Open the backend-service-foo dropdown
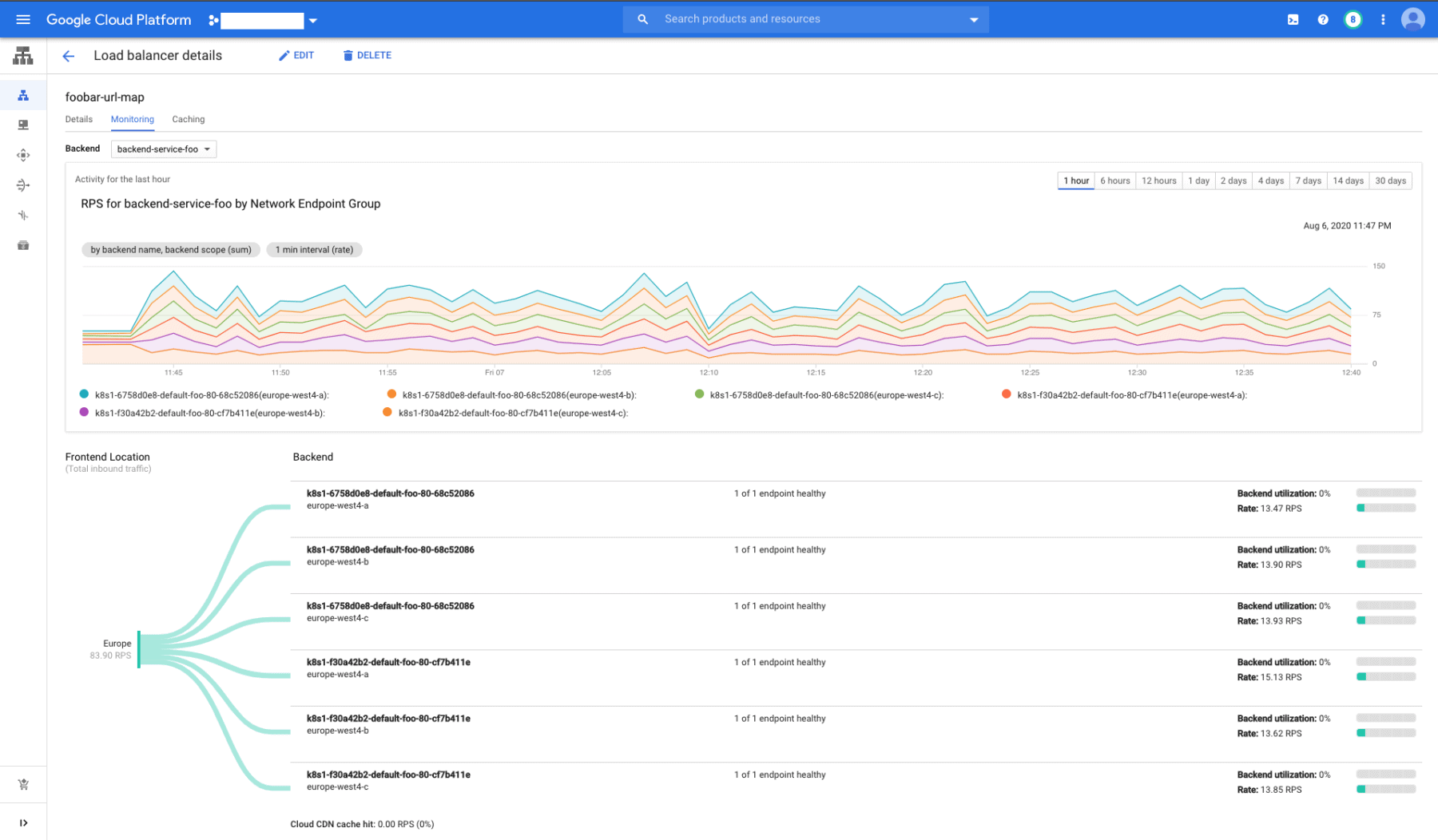The image size is (1438, 840). point(163,149)
